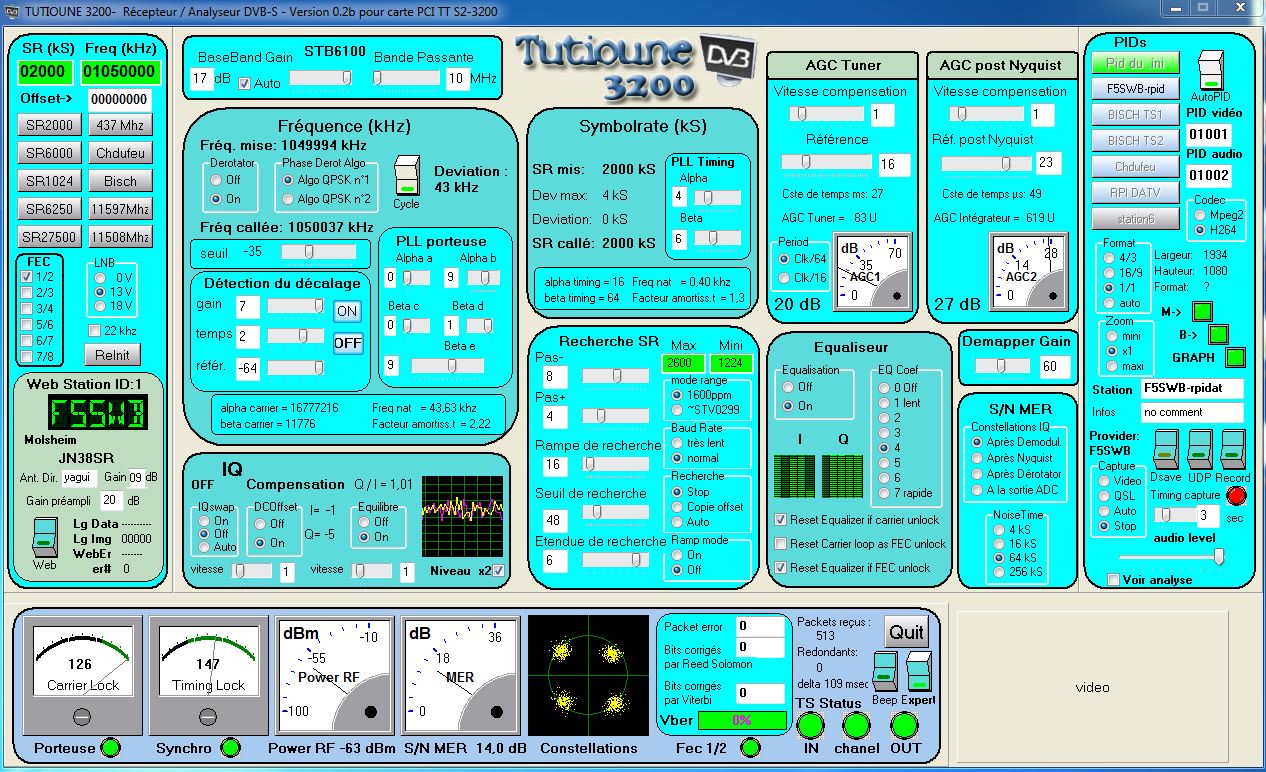
Task: Click the F5SWB-rpid PID button
Action: (1135, 88)
